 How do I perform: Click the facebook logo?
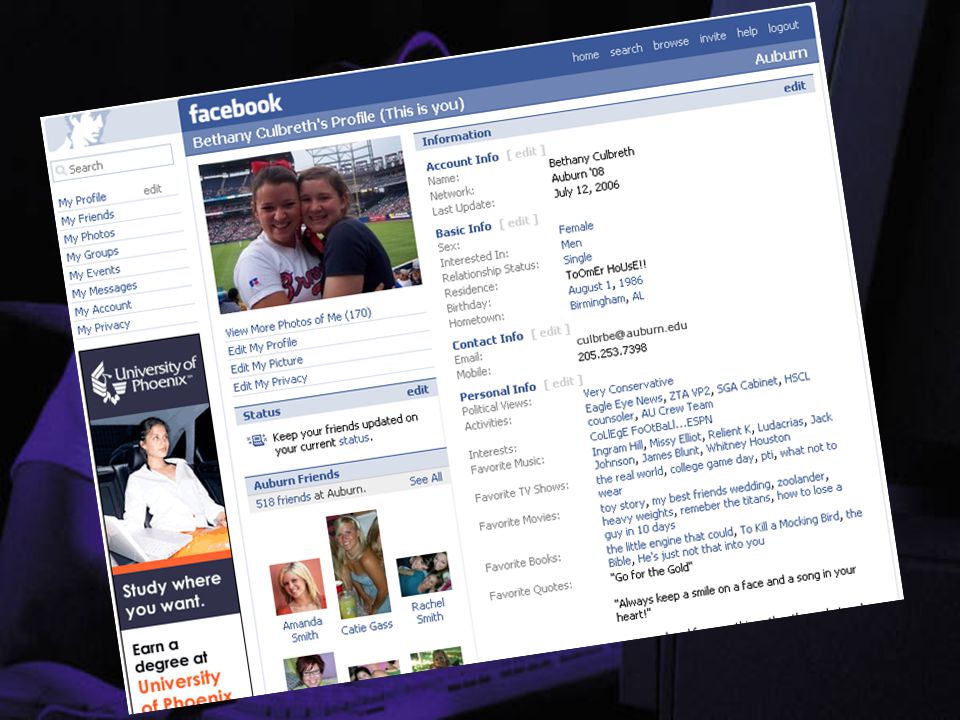[235, 108]
